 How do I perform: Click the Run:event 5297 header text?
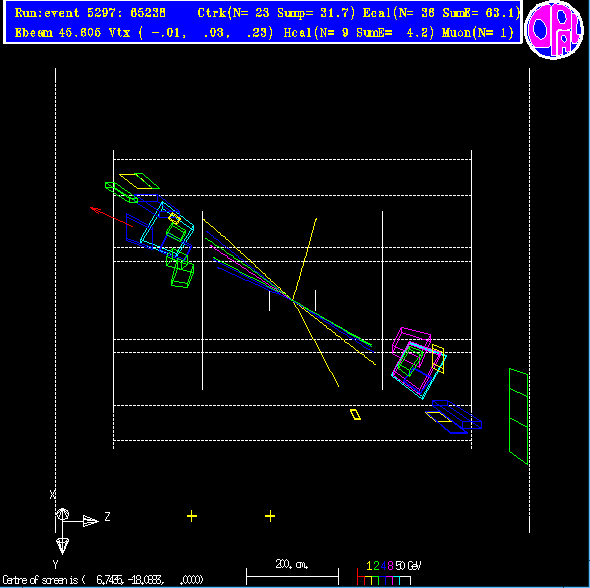pyautogui.click(x=90, y=13)
